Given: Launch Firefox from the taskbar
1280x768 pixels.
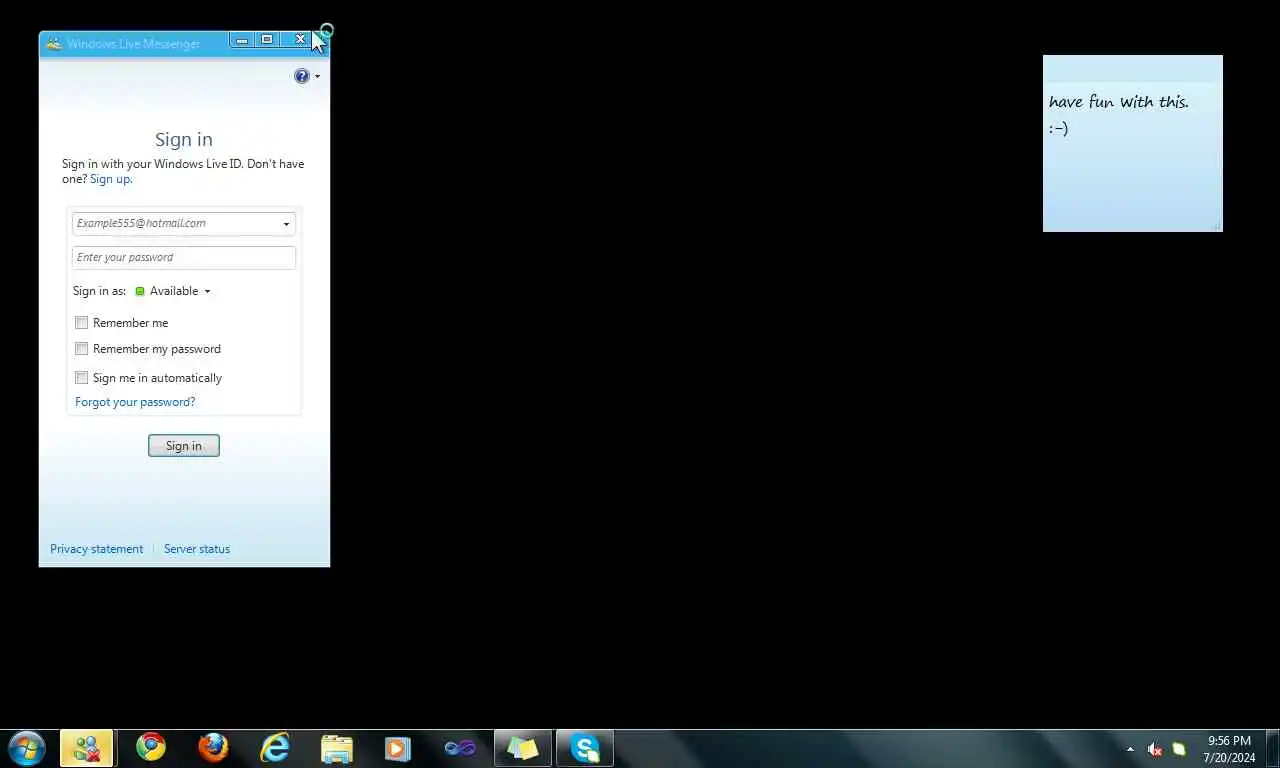Looking at the screenshot, I should (213, 747).
